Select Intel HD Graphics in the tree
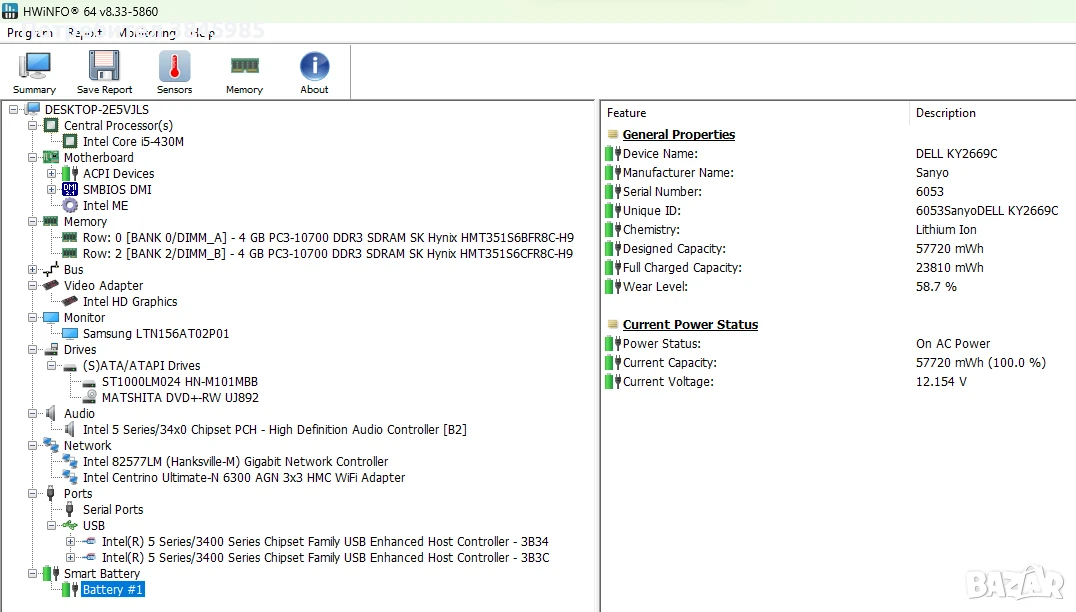 130,301
